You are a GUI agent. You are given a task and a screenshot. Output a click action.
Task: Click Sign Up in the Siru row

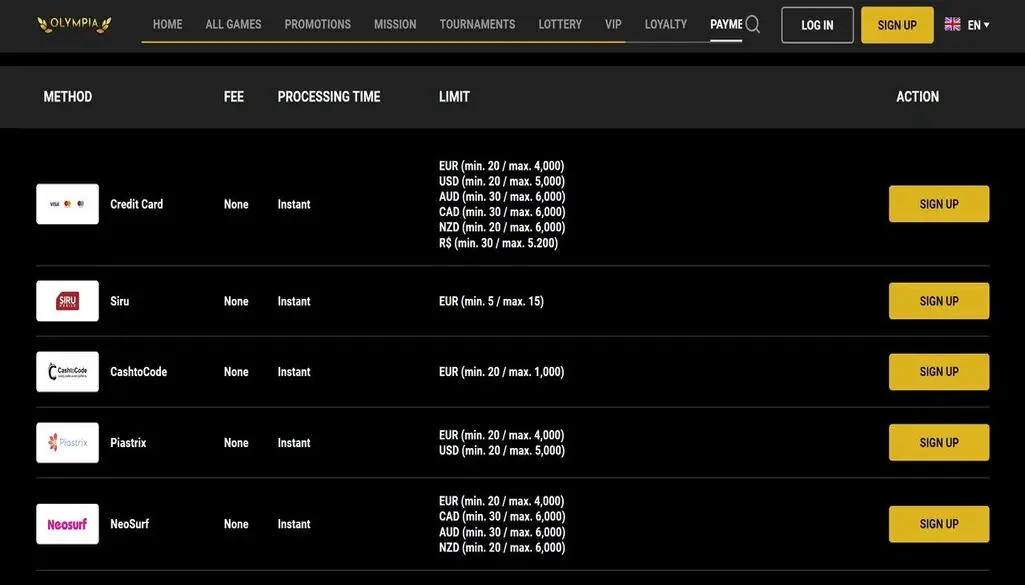tap(939, 301)
